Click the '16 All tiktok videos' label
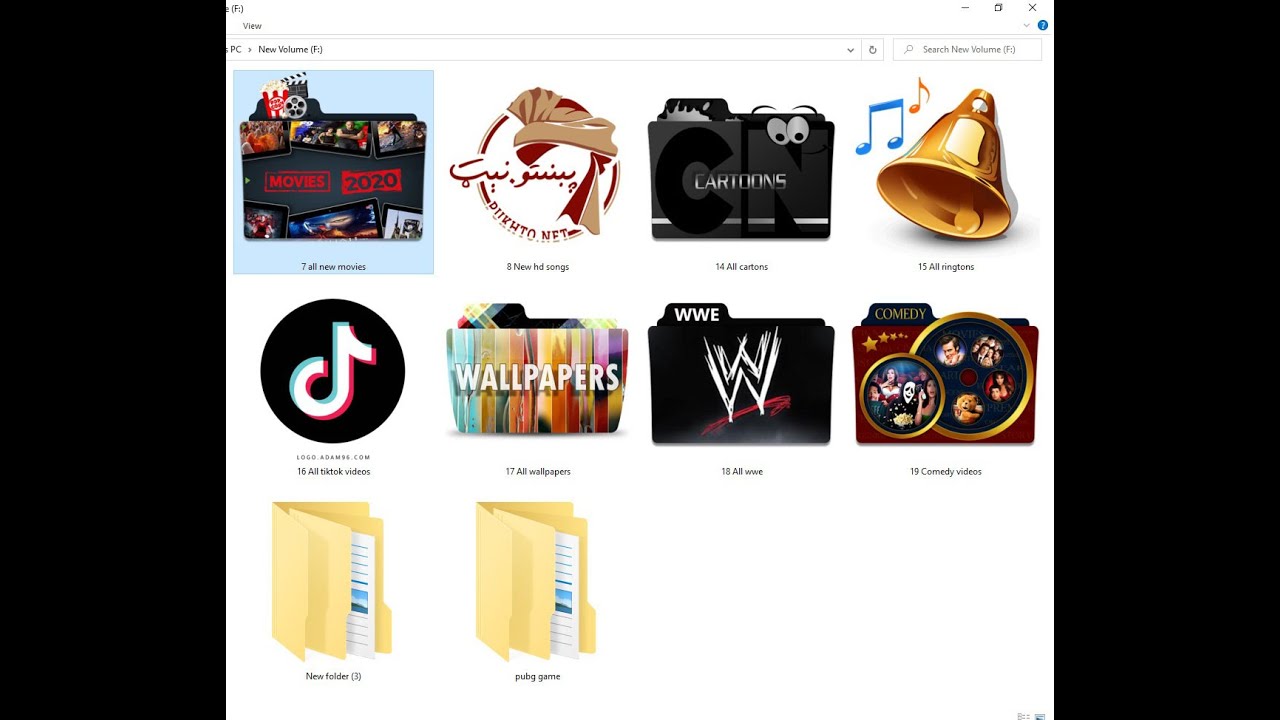This screenshot has height=720, width=1280. [x=333, y=472]
